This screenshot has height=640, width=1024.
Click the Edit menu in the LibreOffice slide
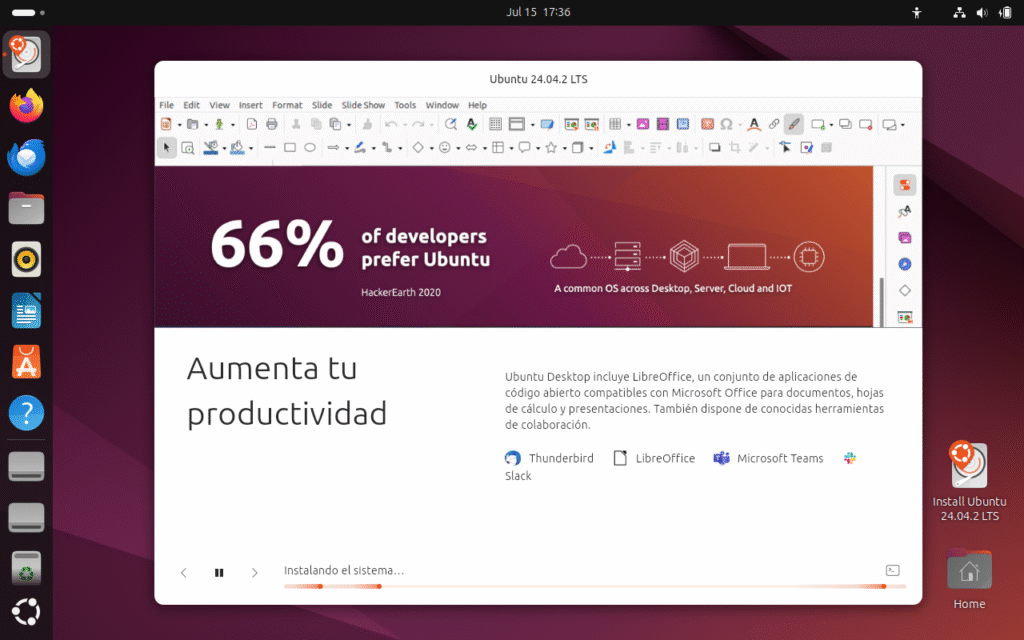(x=191, y=105)
